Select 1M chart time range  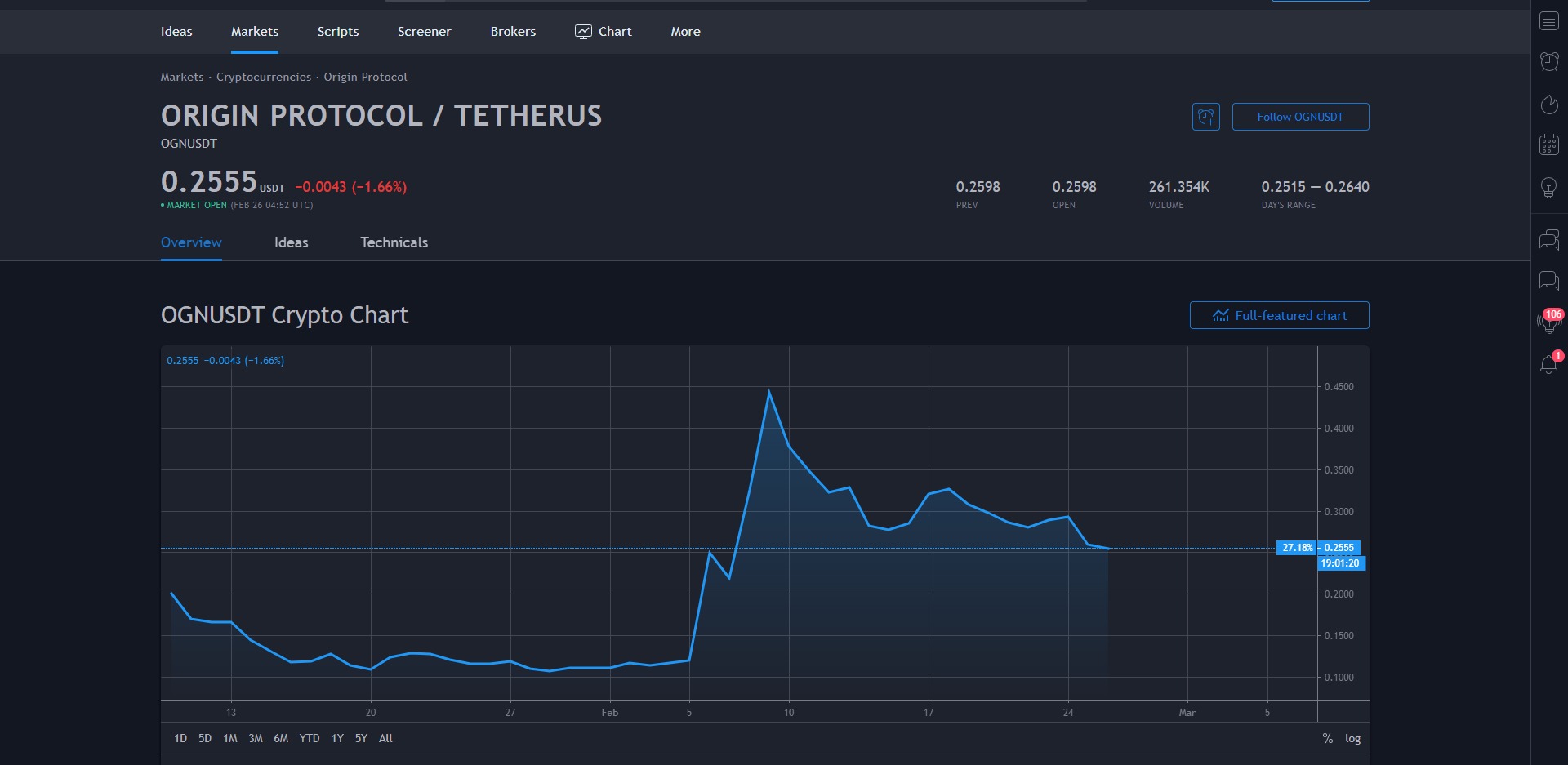click(230, 738)
